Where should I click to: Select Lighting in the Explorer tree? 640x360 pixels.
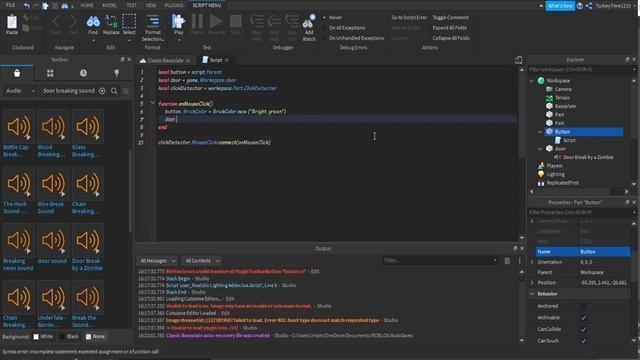click(x=555, y=174)
